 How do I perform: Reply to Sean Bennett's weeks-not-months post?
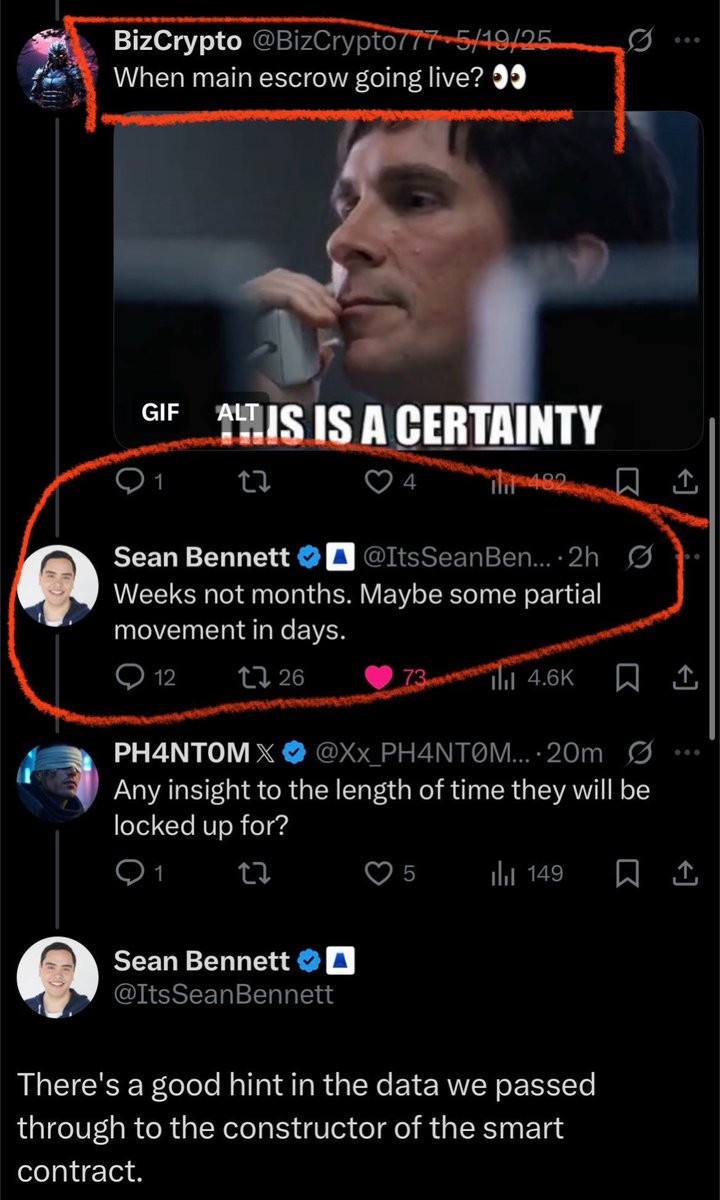point(132,678)
